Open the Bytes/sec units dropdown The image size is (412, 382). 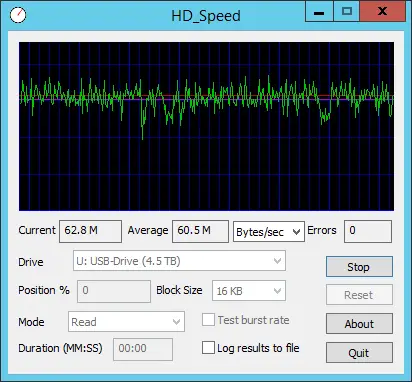tap(269, 232)
